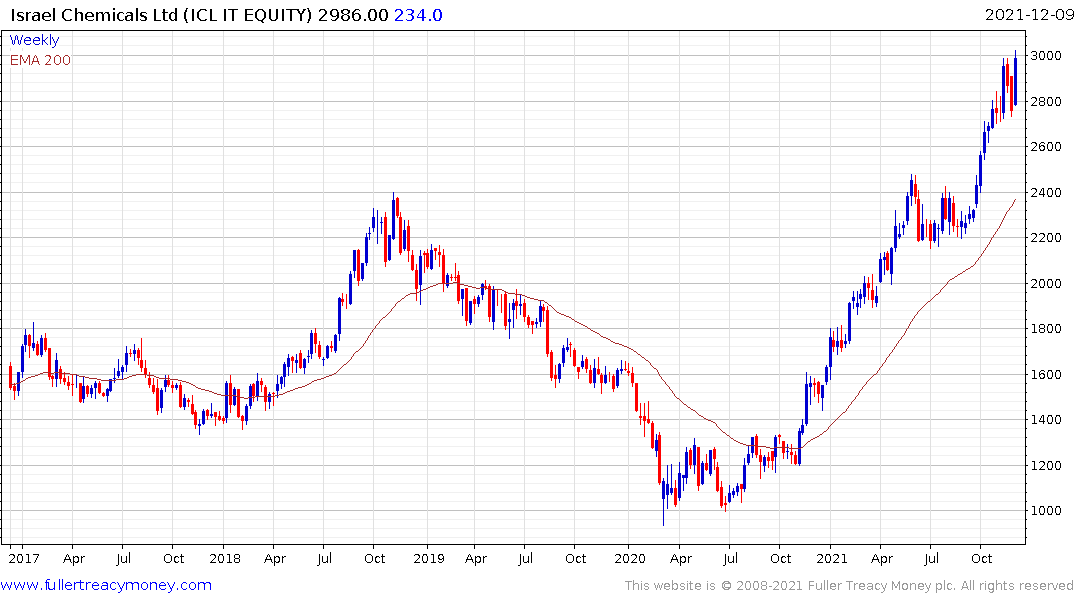The width and height of the screenshot is (1075, 600).
Task: Click the Weekly interval label
Action: pos(34,40)
